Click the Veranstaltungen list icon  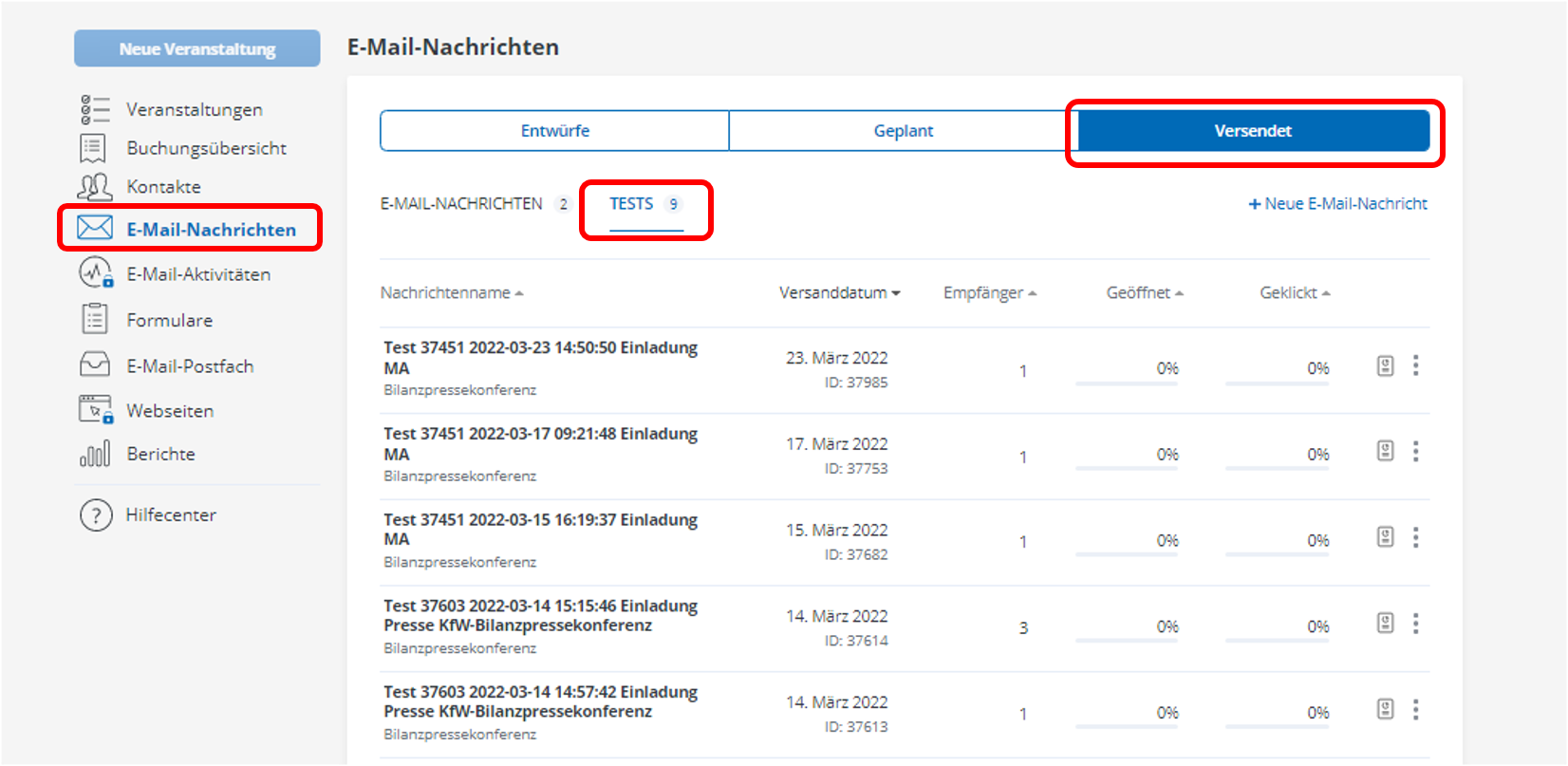click(95, 109)
